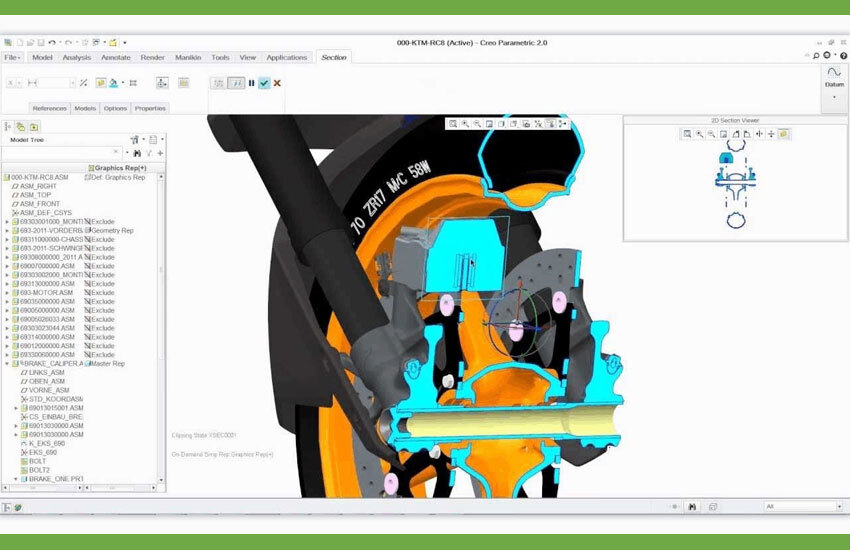This screenshot has width=850, height=550.
Task: Open the help question mark icon
Action: (x=843, y=55)
